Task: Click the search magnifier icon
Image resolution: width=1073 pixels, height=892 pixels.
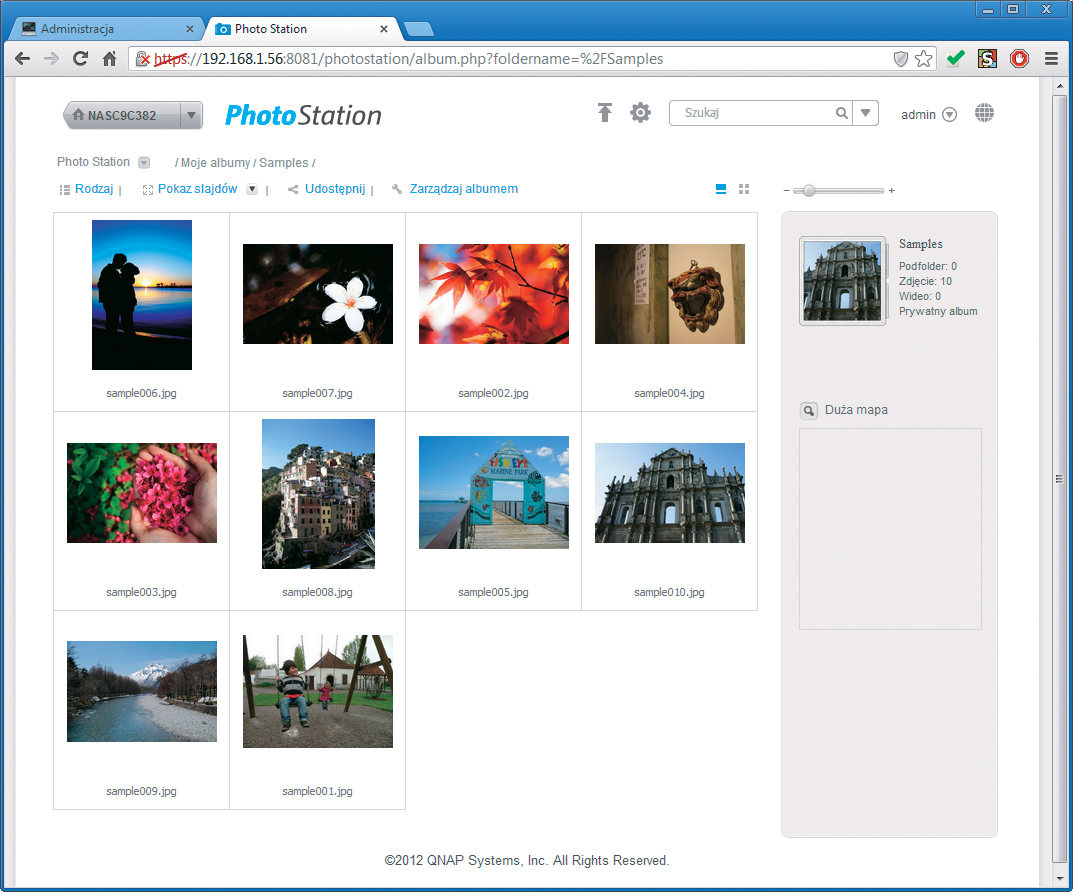Action: click(x=842, y=114)
